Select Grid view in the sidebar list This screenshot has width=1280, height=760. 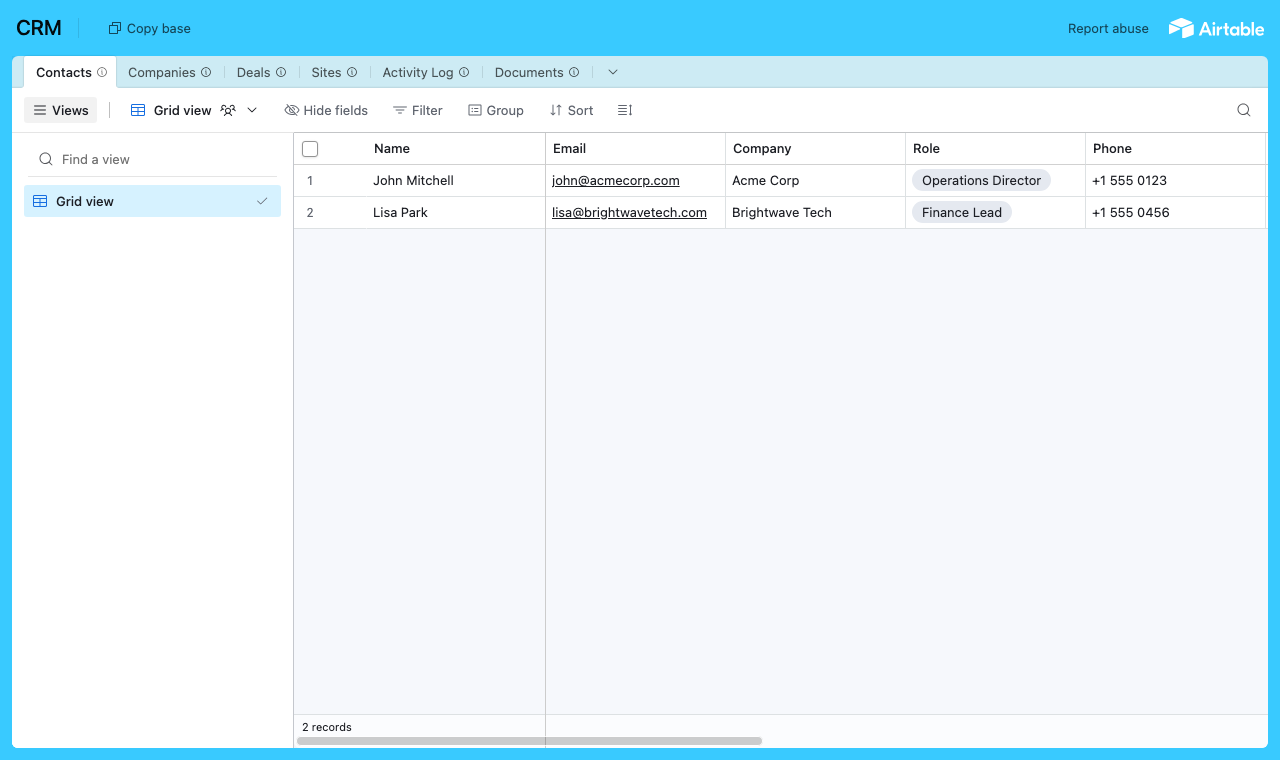click(152, 201)
